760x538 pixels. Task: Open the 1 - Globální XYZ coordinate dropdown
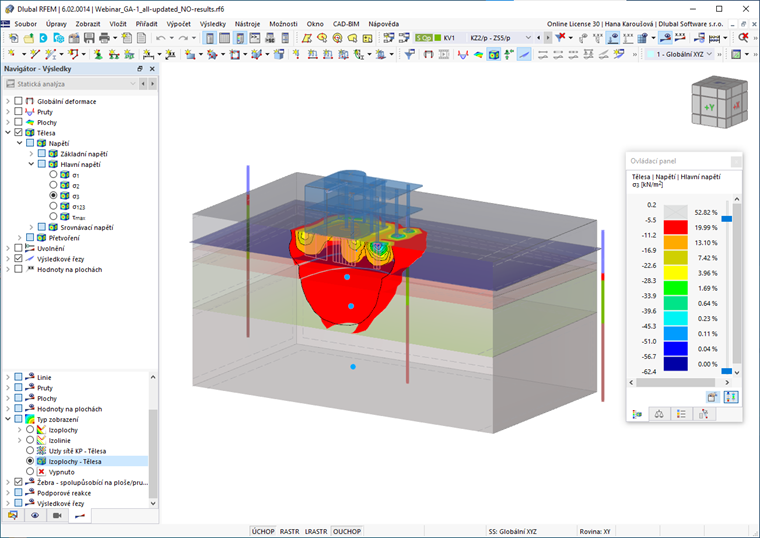coord(680,54)
